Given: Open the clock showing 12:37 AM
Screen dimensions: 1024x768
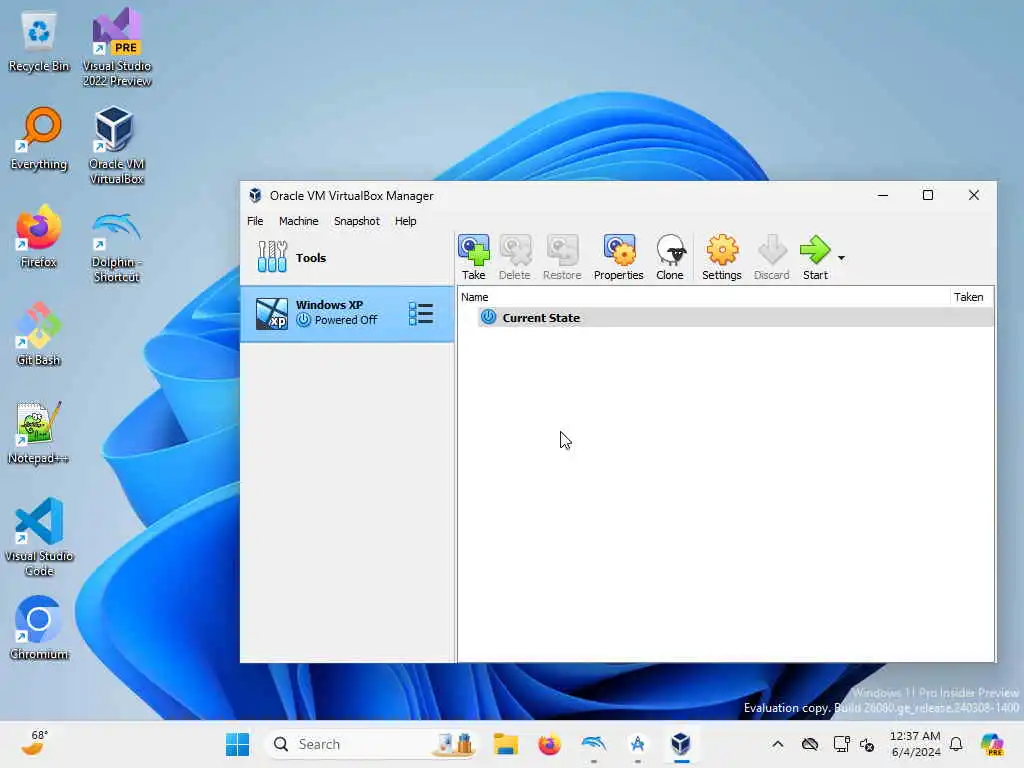Looking at the screenshot, I should (x=916, y=744).
